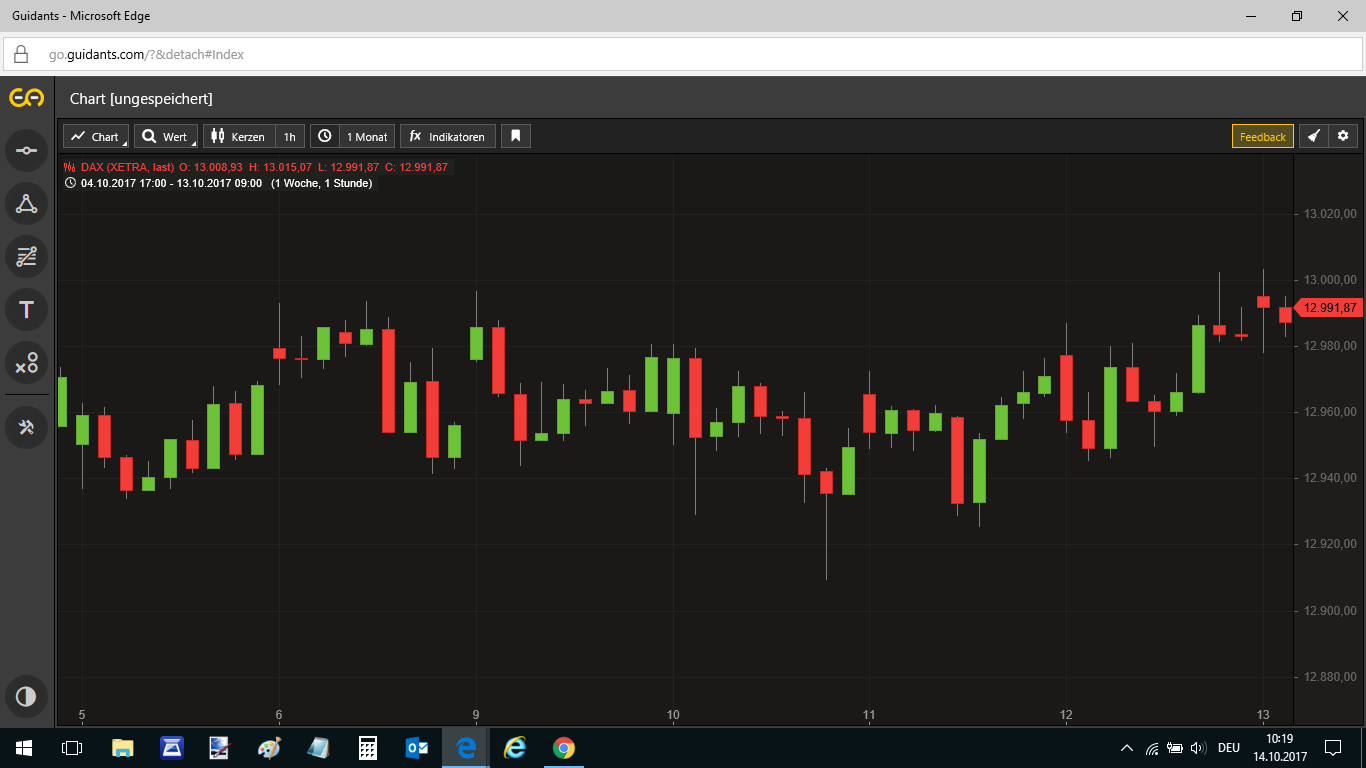Click the site security lock icon
The height and width of the screenshot is (768, 1366).
(21, 54)
